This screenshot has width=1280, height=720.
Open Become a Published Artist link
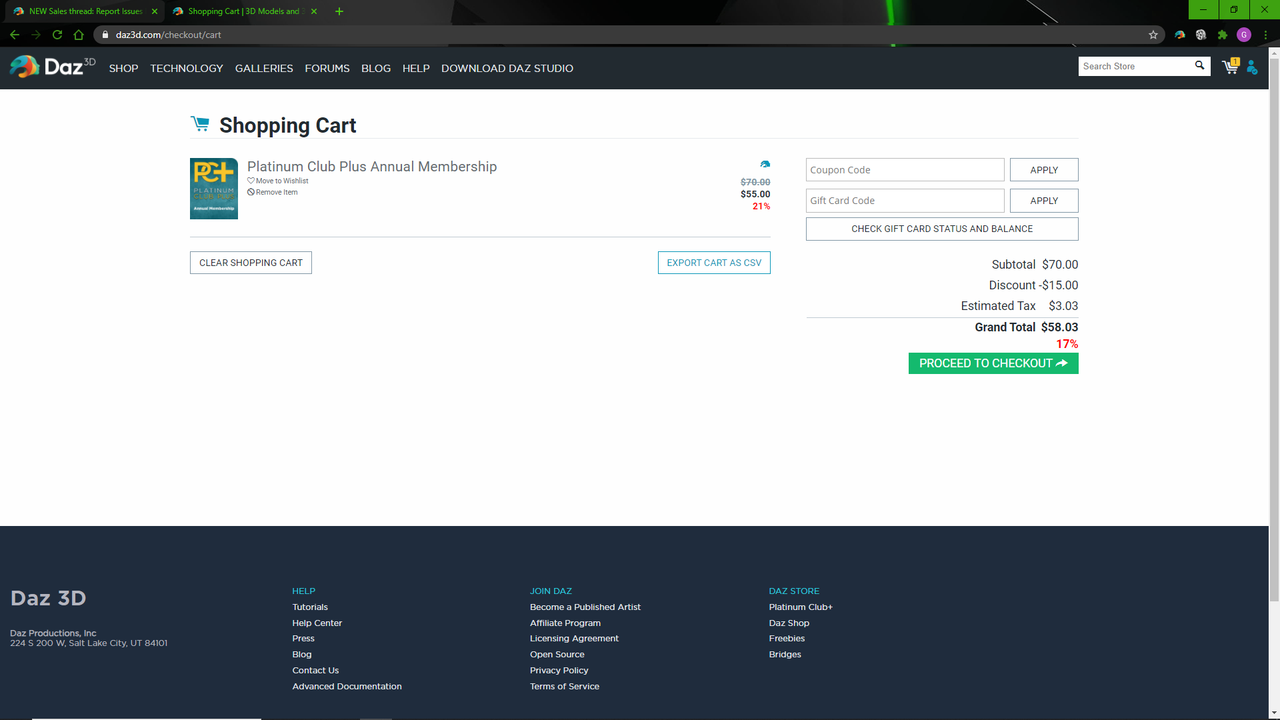pyautogui.click(x=585, y=607)
